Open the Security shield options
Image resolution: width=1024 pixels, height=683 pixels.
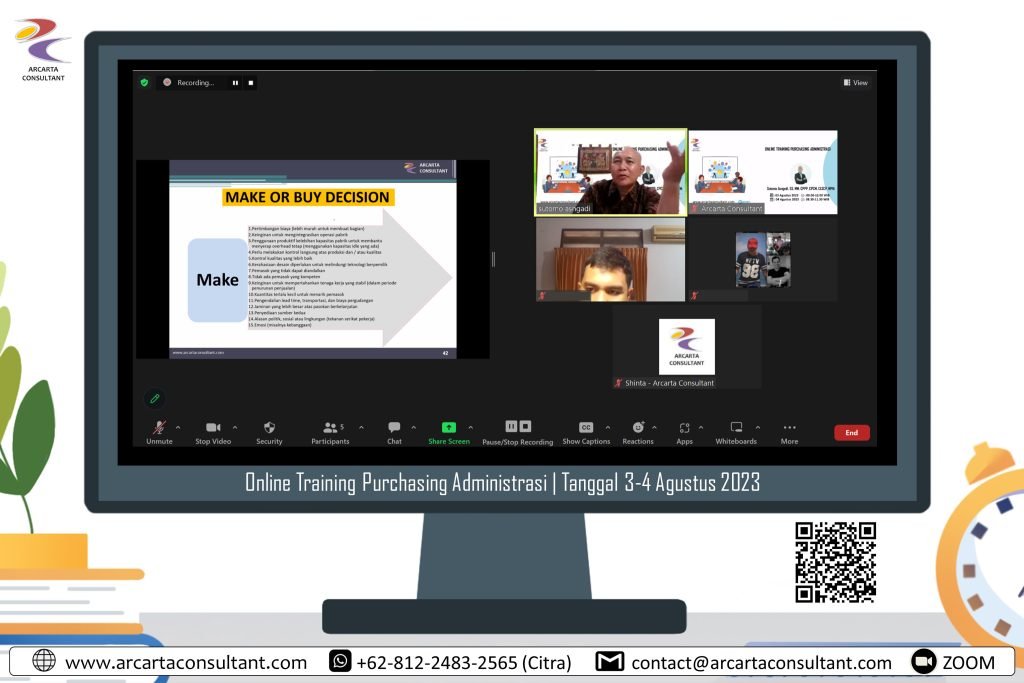[x=269, y=427]
